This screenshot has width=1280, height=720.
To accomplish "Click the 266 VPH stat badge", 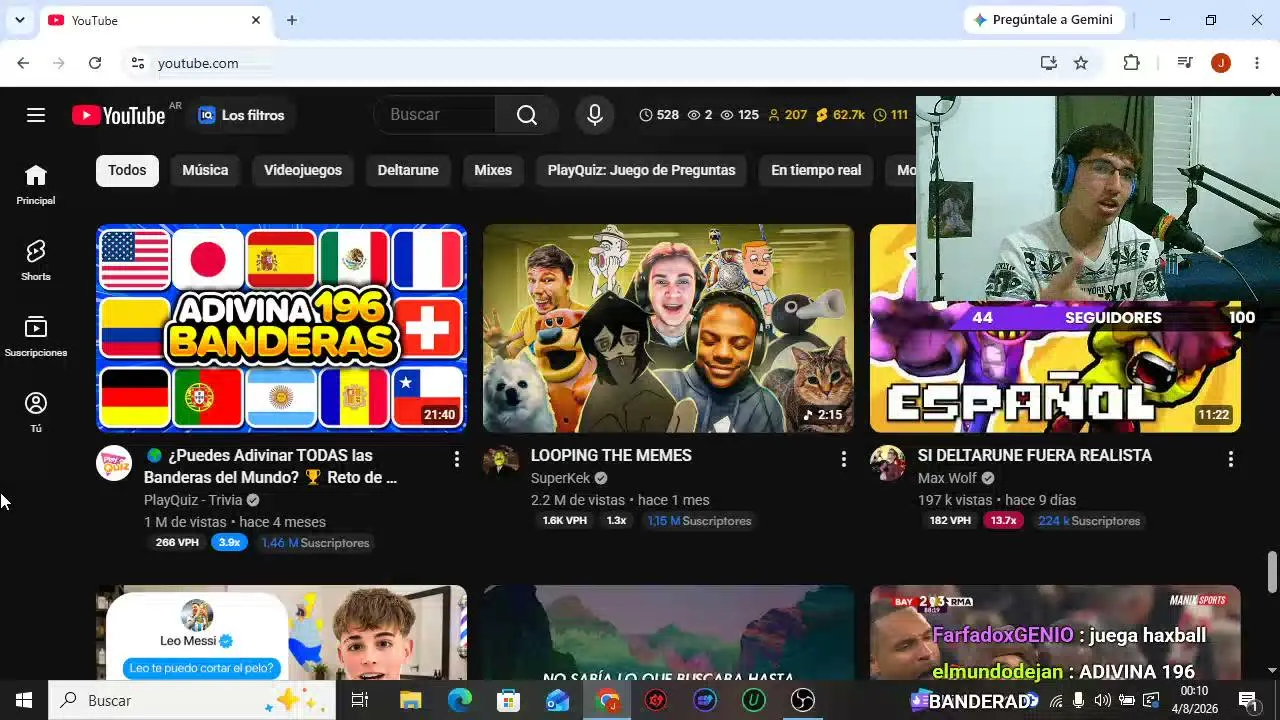I will (177, 543).
